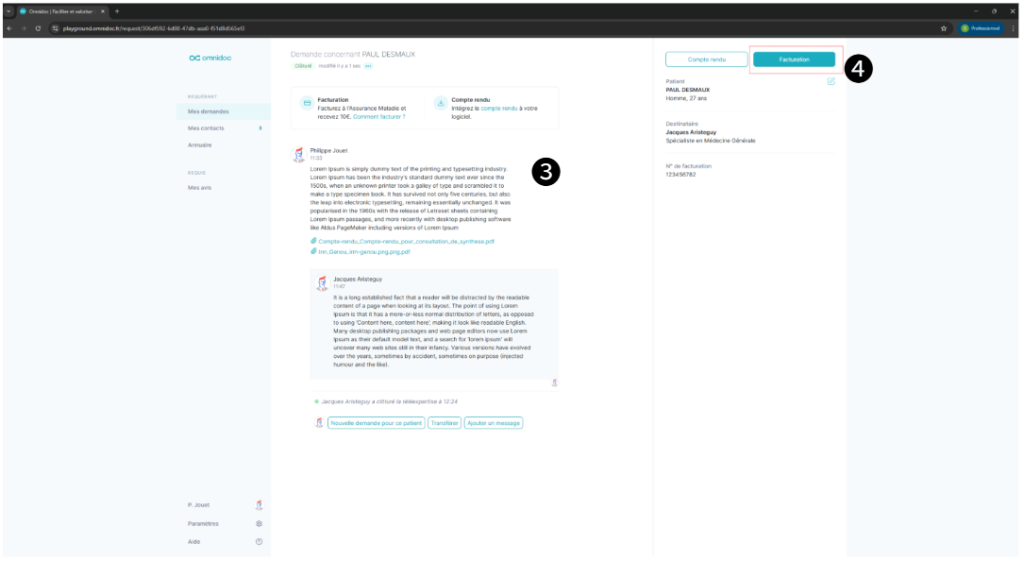Viewport: 1024px width, 561px height.
Task: Open the browser tab search dropdown
Action: (x=8, y=10)
